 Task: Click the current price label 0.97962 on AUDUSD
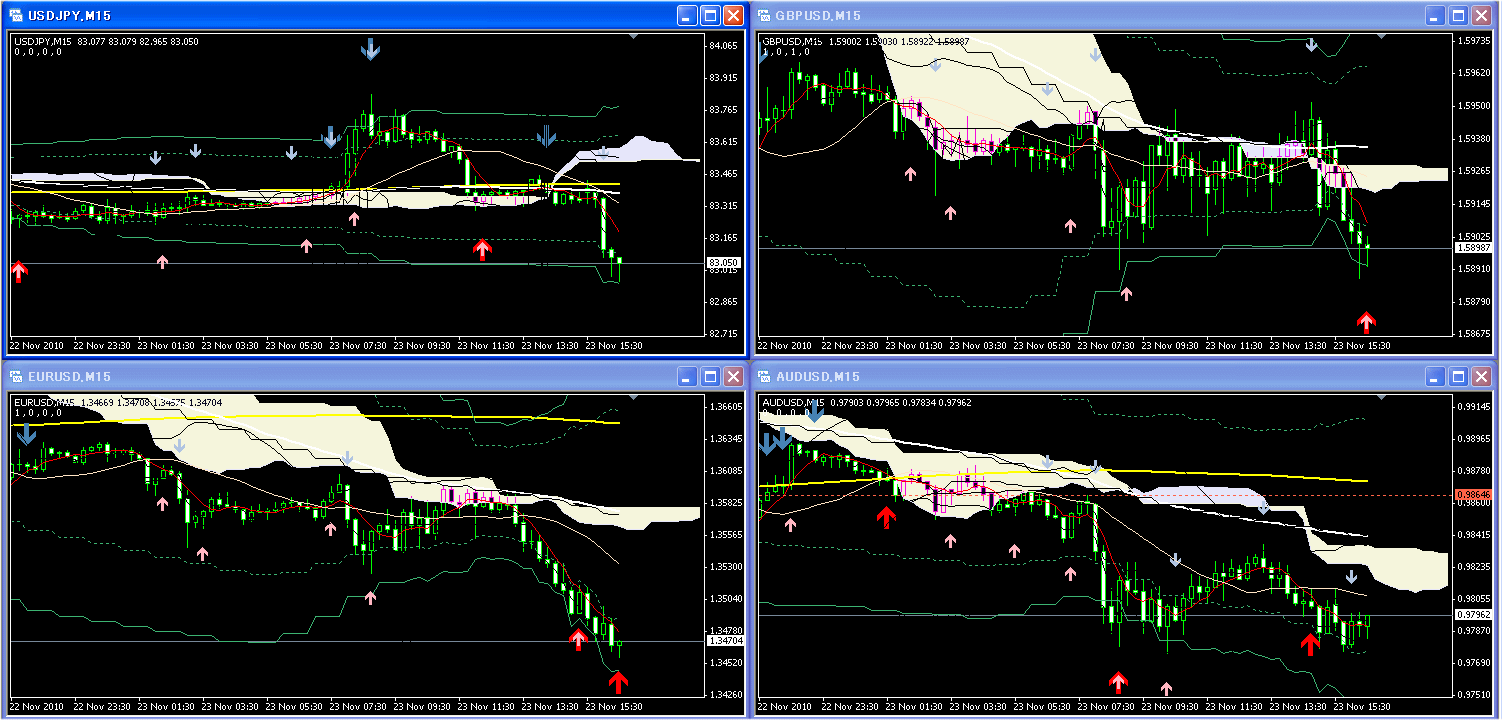click(x=1471, y=614)
